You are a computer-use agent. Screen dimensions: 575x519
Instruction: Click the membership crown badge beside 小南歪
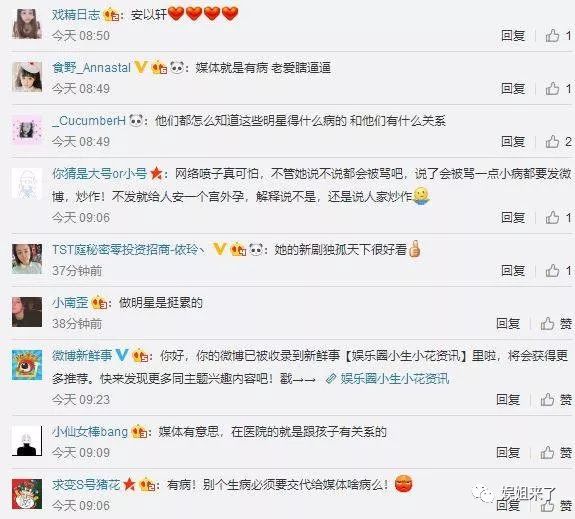click(x=99, y=303)
